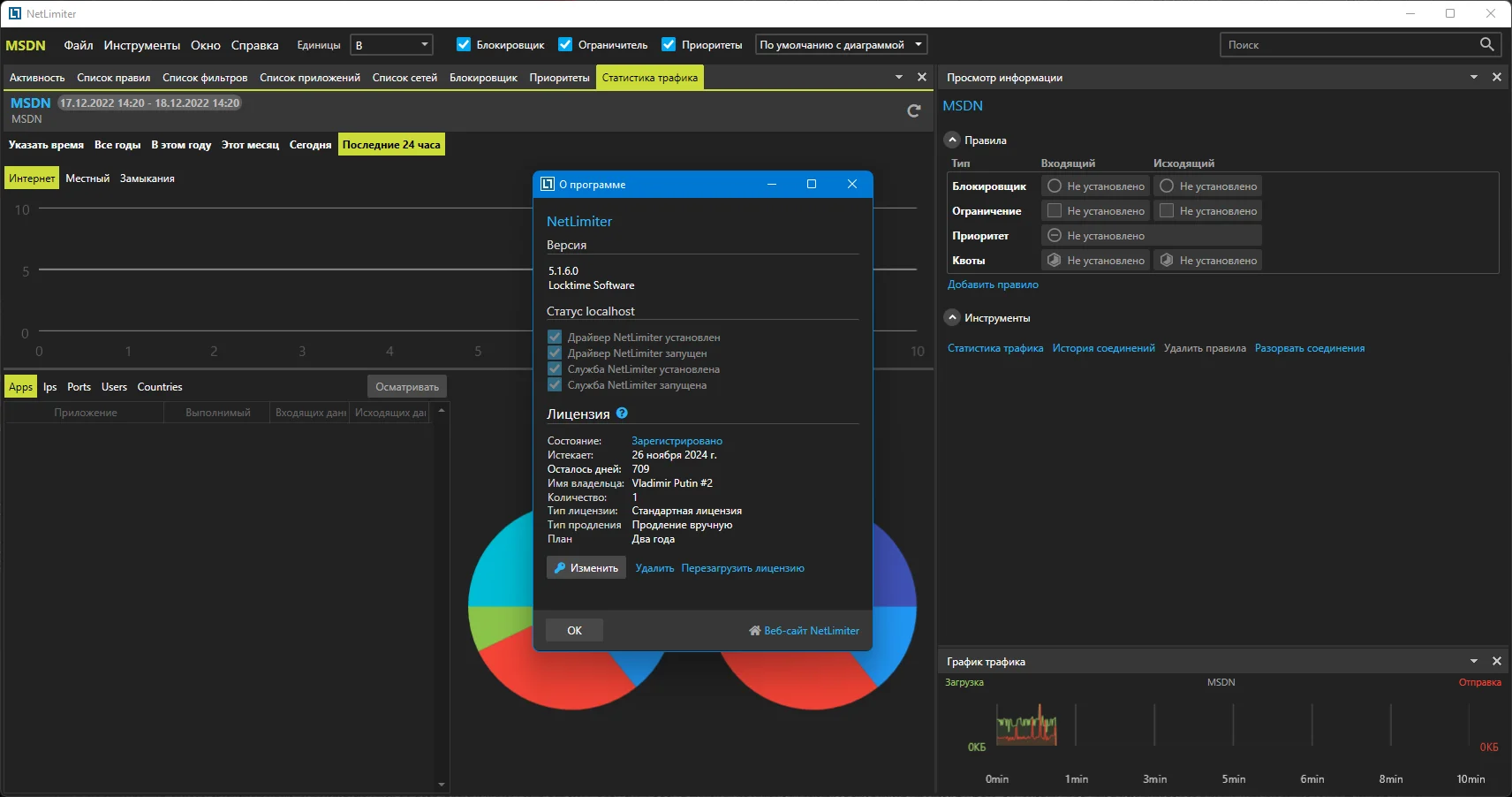Click the Изменить license button

(x=586, y=567)
